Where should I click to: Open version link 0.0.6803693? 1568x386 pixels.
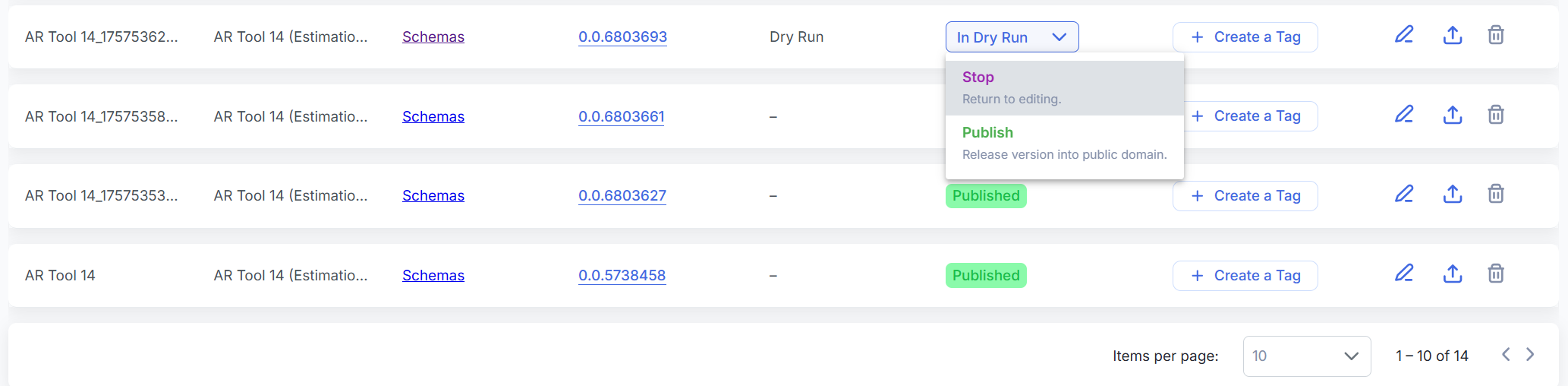click(622, 36)
